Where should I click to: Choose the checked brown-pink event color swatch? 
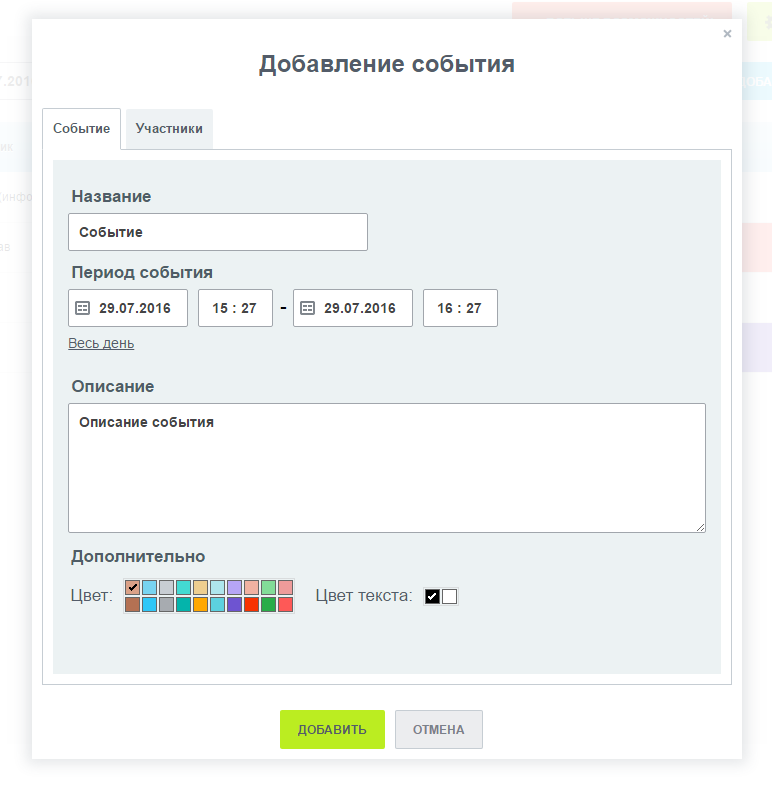click(x=132, y=588)
